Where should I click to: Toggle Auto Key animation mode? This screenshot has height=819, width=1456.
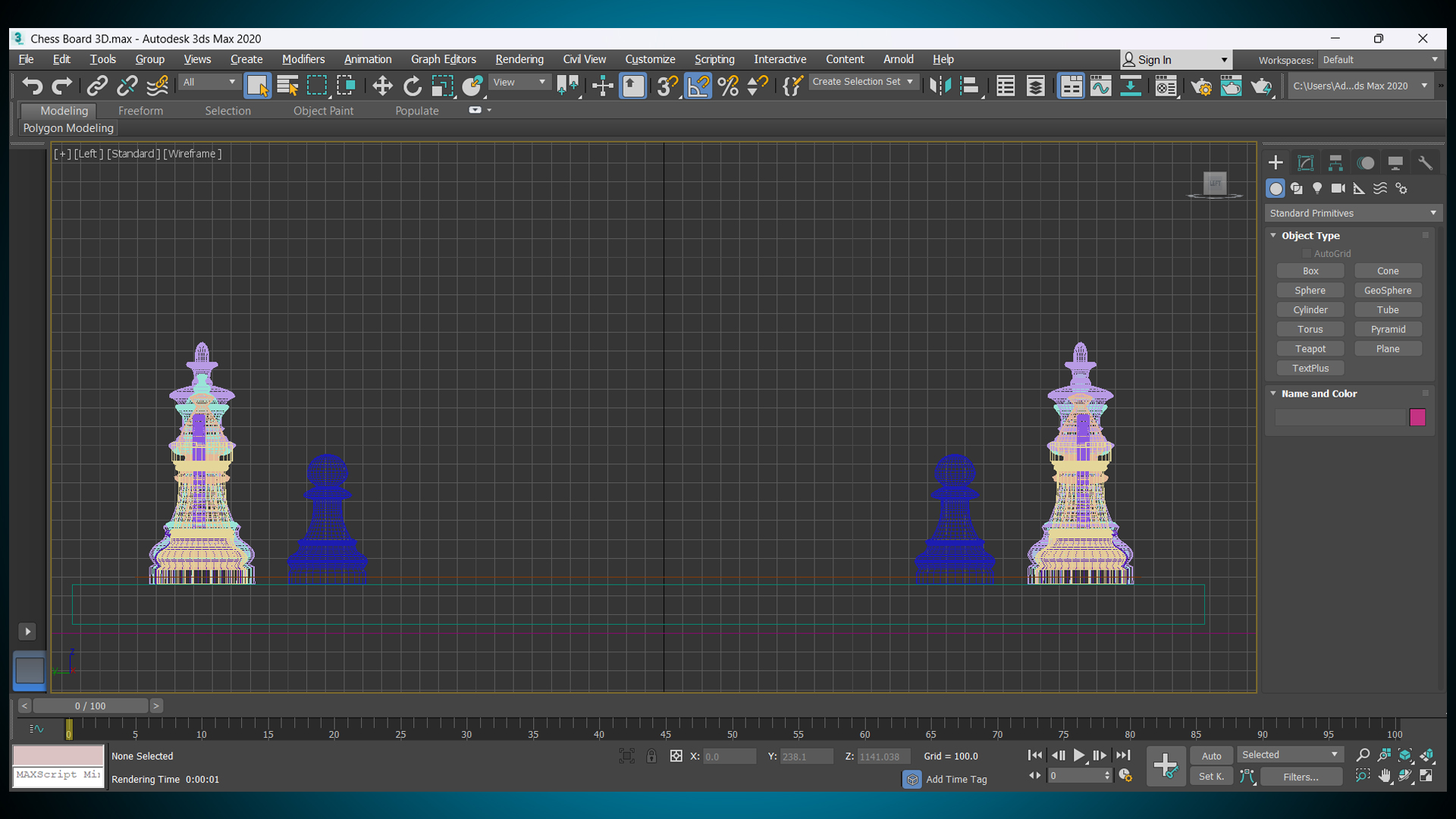tap(1211, 755)
